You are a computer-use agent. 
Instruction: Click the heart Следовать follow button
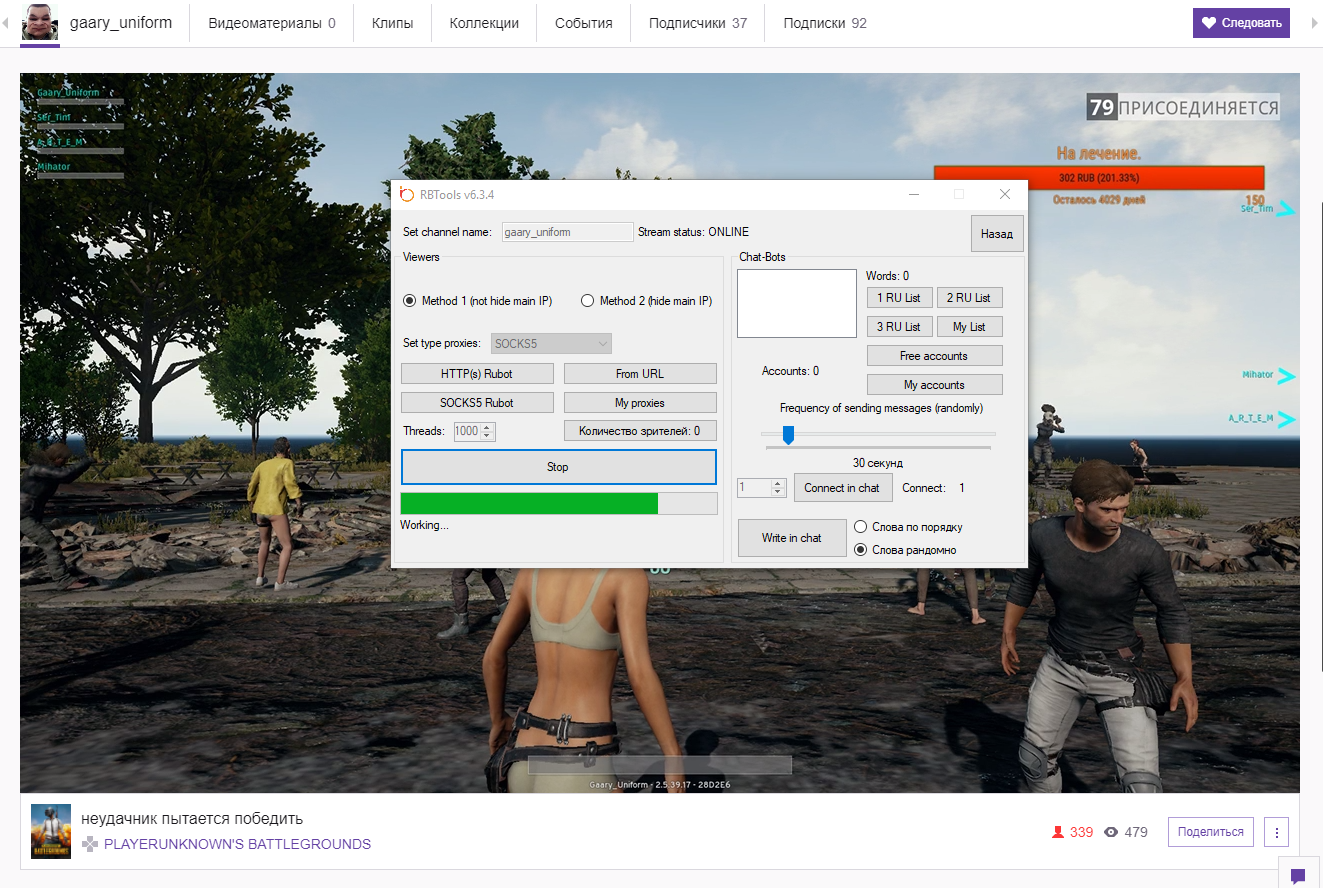point(1241,23)
